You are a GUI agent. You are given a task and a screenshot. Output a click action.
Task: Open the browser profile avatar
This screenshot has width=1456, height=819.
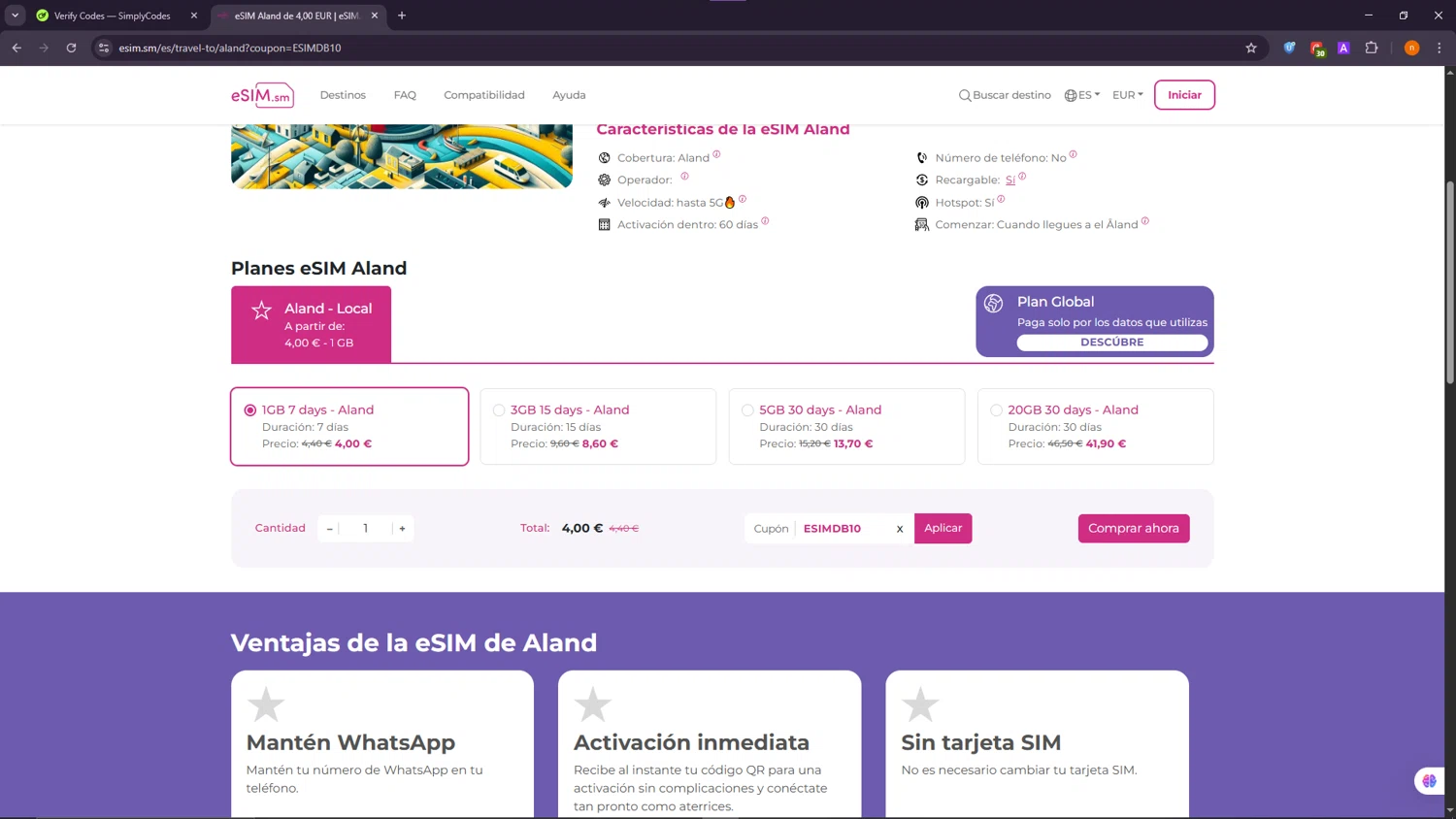pos(1411,48)
